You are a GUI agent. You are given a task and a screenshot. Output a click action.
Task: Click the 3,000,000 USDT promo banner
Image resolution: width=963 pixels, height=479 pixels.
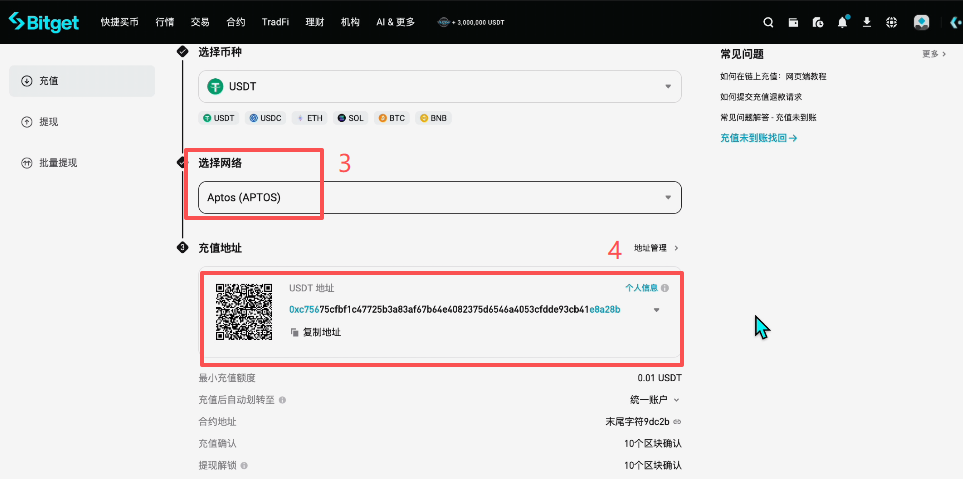470,22
